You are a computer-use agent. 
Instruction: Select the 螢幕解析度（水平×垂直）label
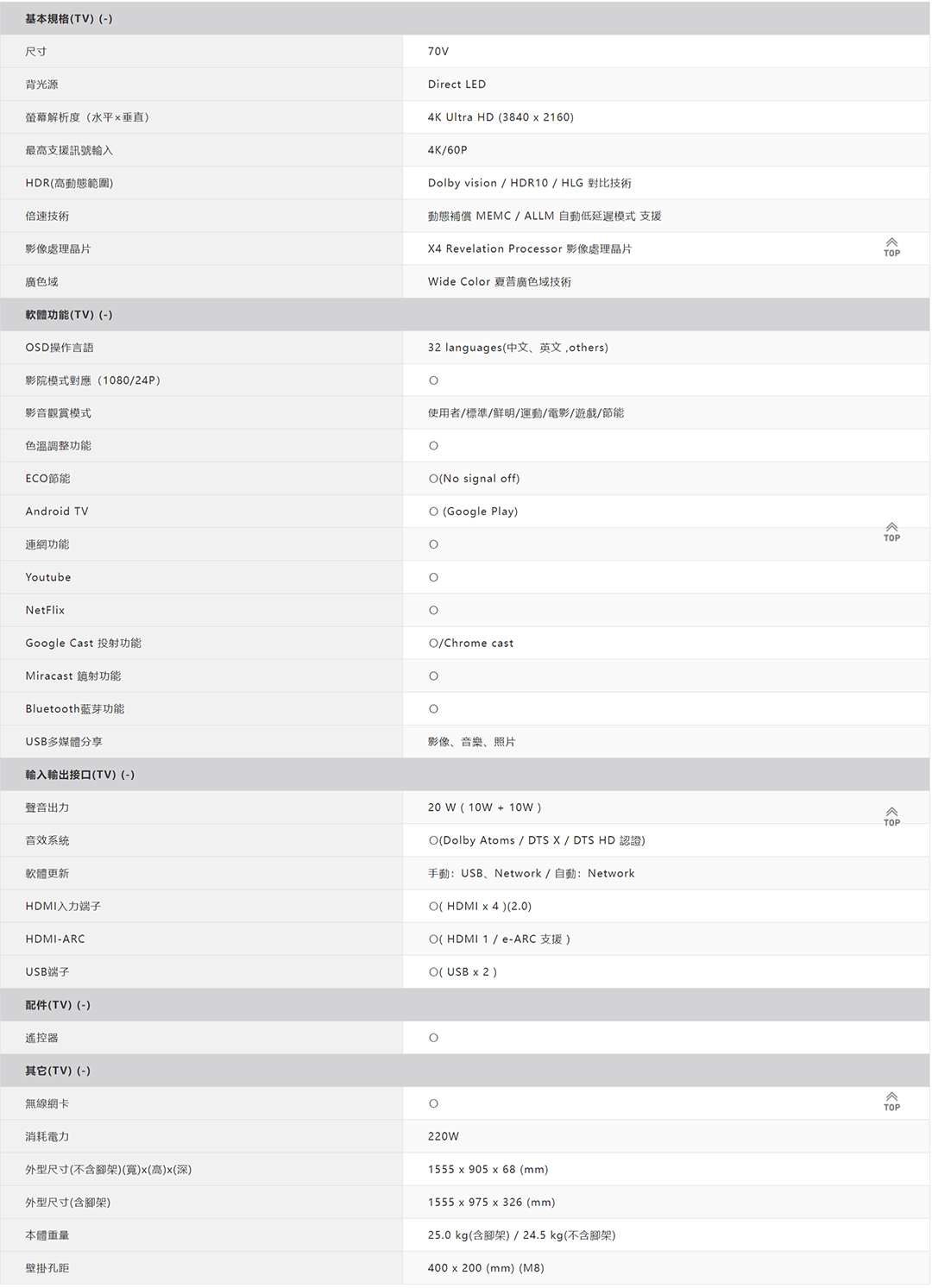pyautogui.click(x=87, y=117)
